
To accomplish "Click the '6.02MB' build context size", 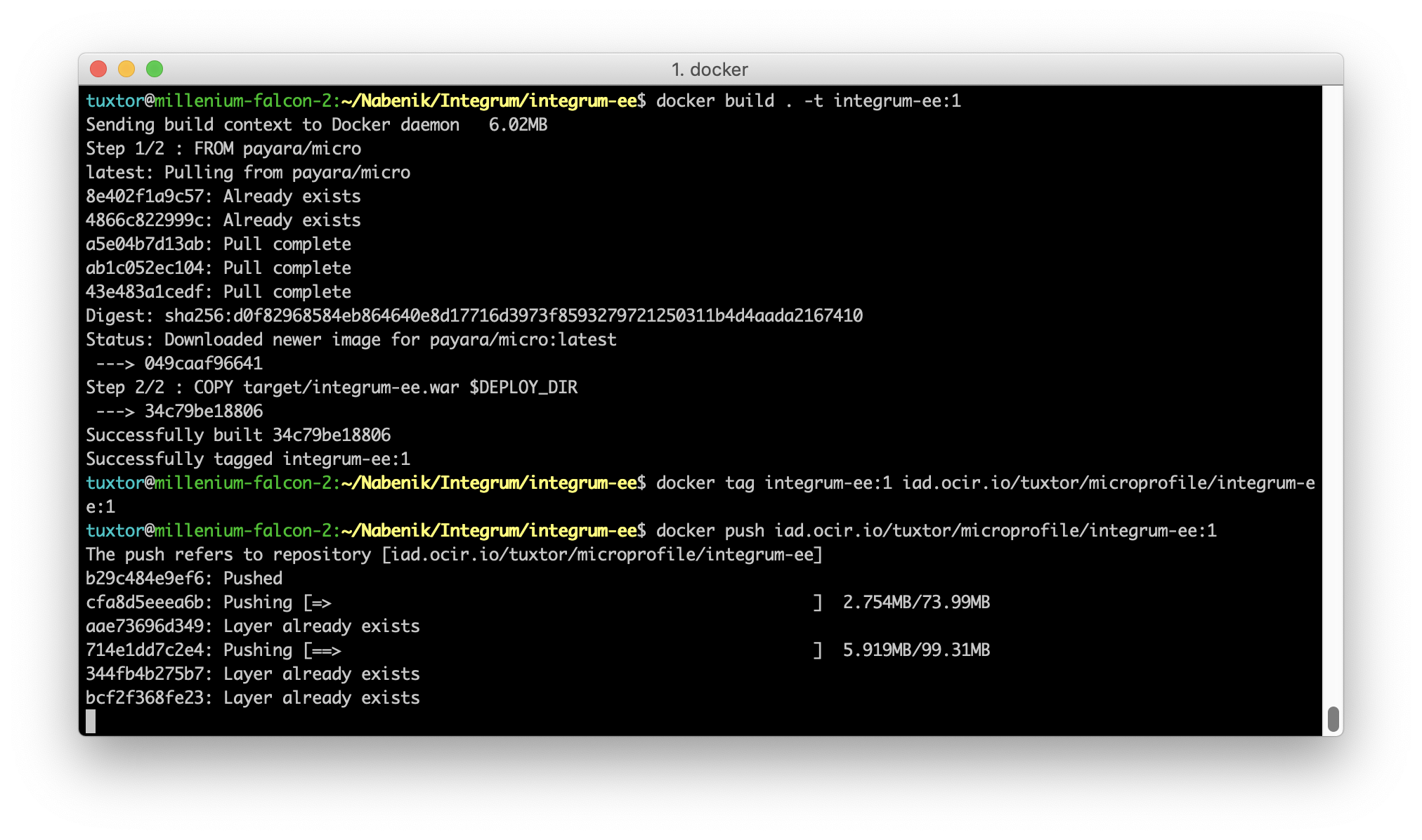I will [518, 125].
